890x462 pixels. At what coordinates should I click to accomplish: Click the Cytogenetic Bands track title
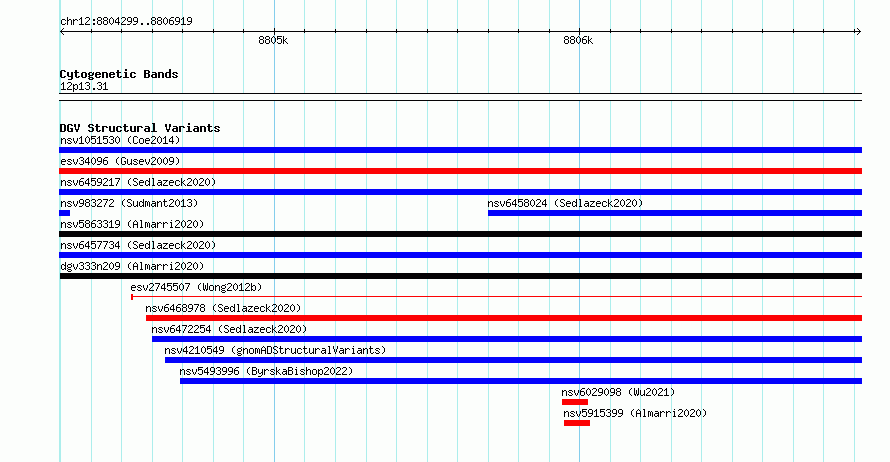pos(119,74)
